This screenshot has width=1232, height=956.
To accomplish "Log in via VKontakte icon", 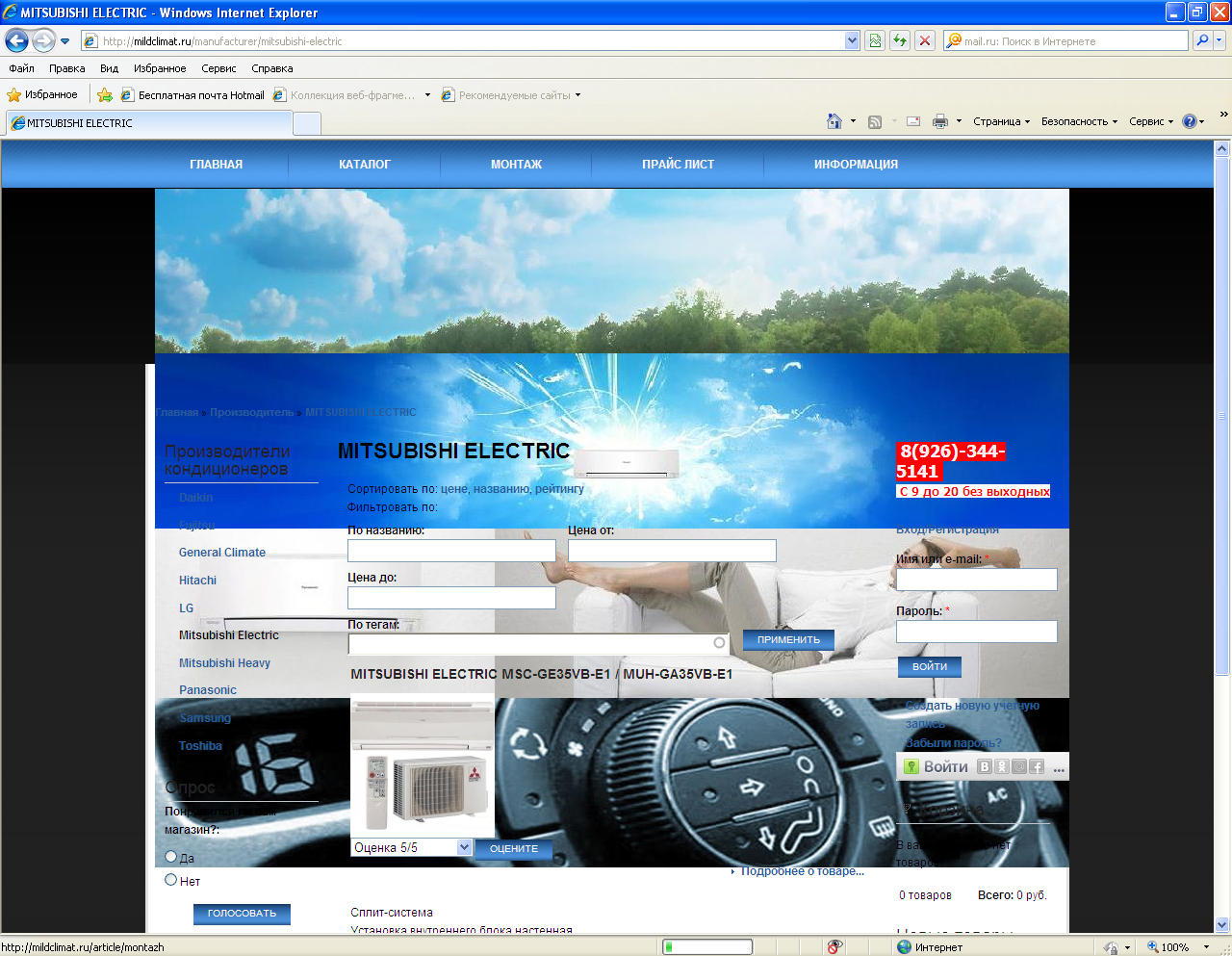I will pyautogui.click(x=984, y=766).
